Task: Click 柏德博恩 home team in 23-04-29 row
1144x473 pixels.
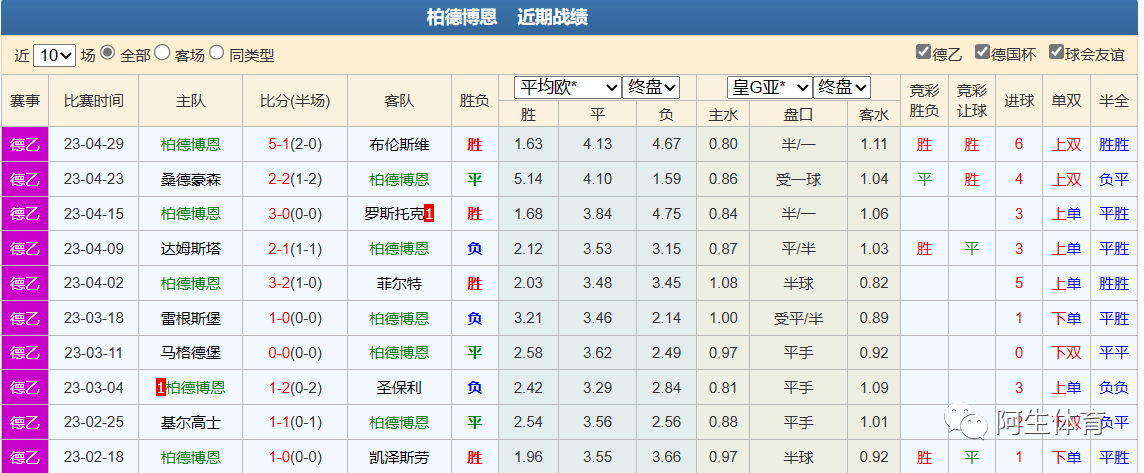Action: [190, 145]
